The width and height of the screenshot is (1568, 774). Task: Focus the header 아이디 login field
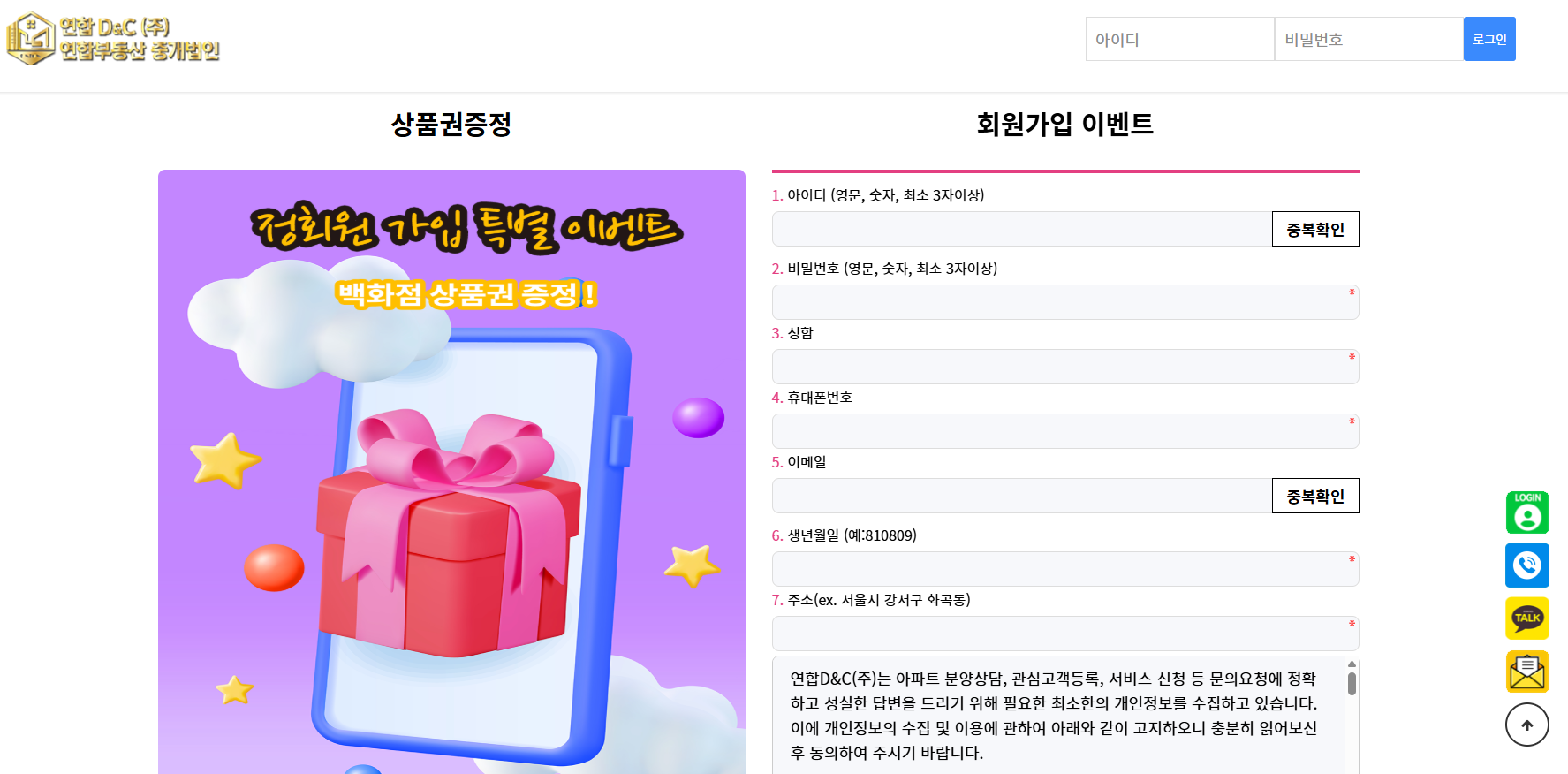click(1179, 39)
